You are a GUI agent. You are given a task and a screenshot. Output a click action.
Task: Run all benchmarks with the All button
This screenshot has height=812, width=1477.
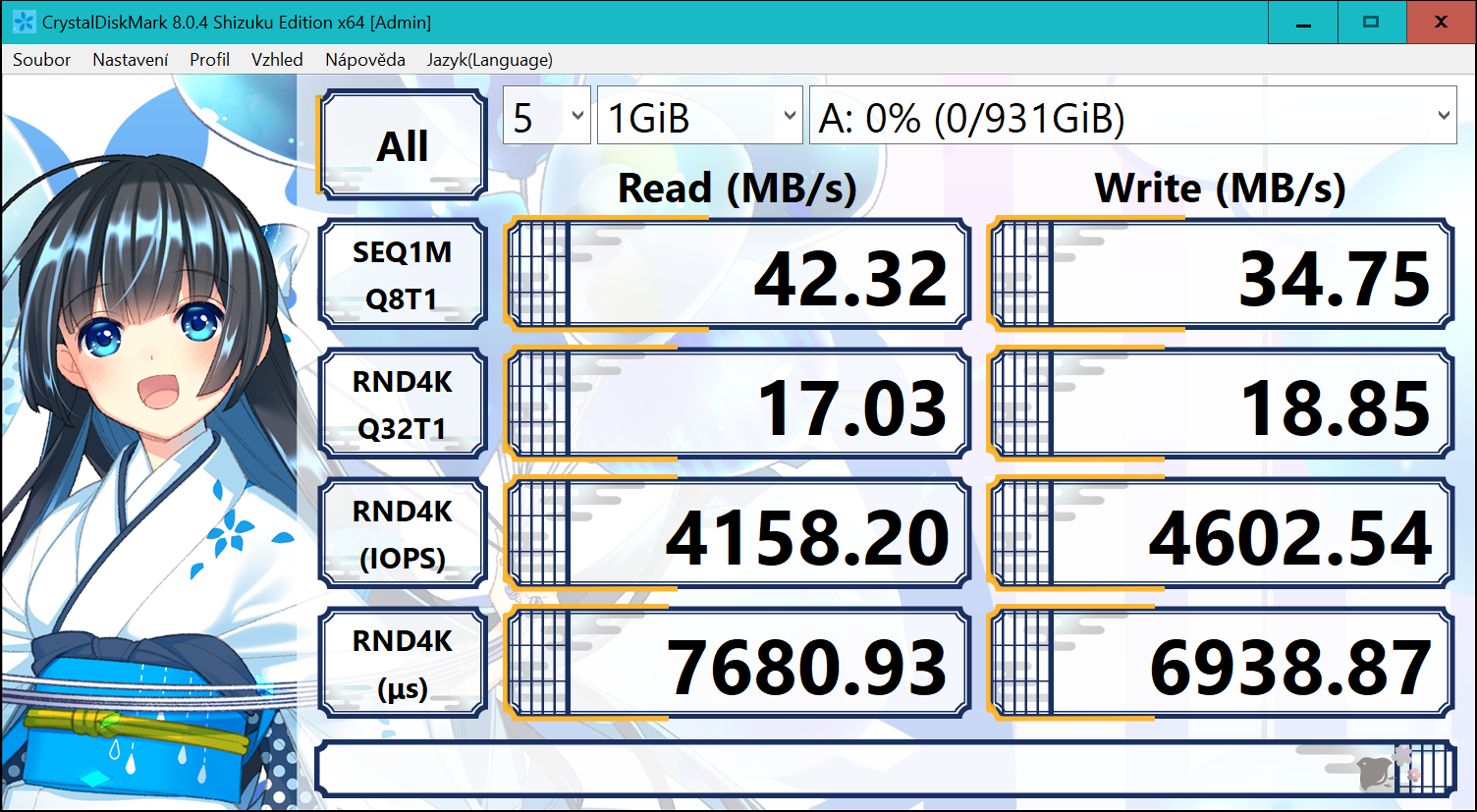click(x=403, y=145)
